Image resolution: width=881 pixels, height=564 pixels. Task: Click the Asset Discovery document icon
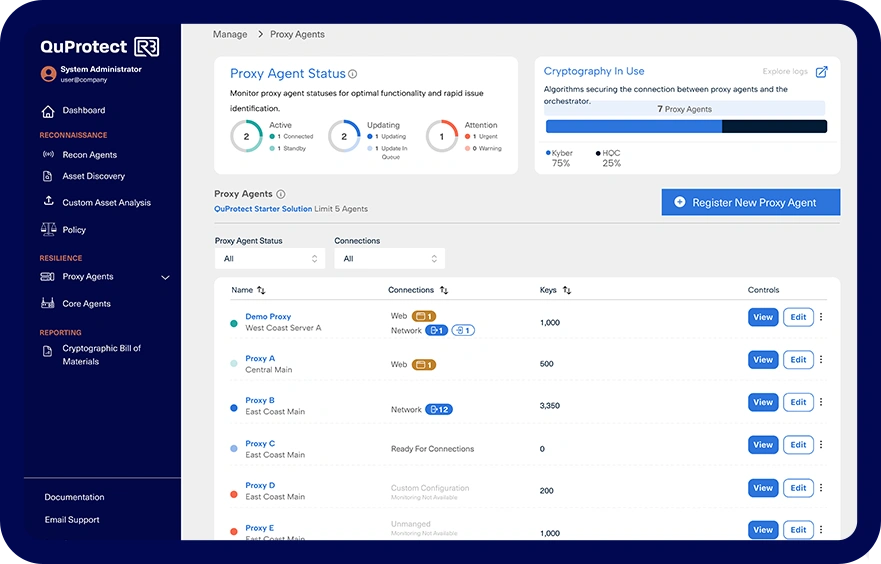(x=48, y=176)
